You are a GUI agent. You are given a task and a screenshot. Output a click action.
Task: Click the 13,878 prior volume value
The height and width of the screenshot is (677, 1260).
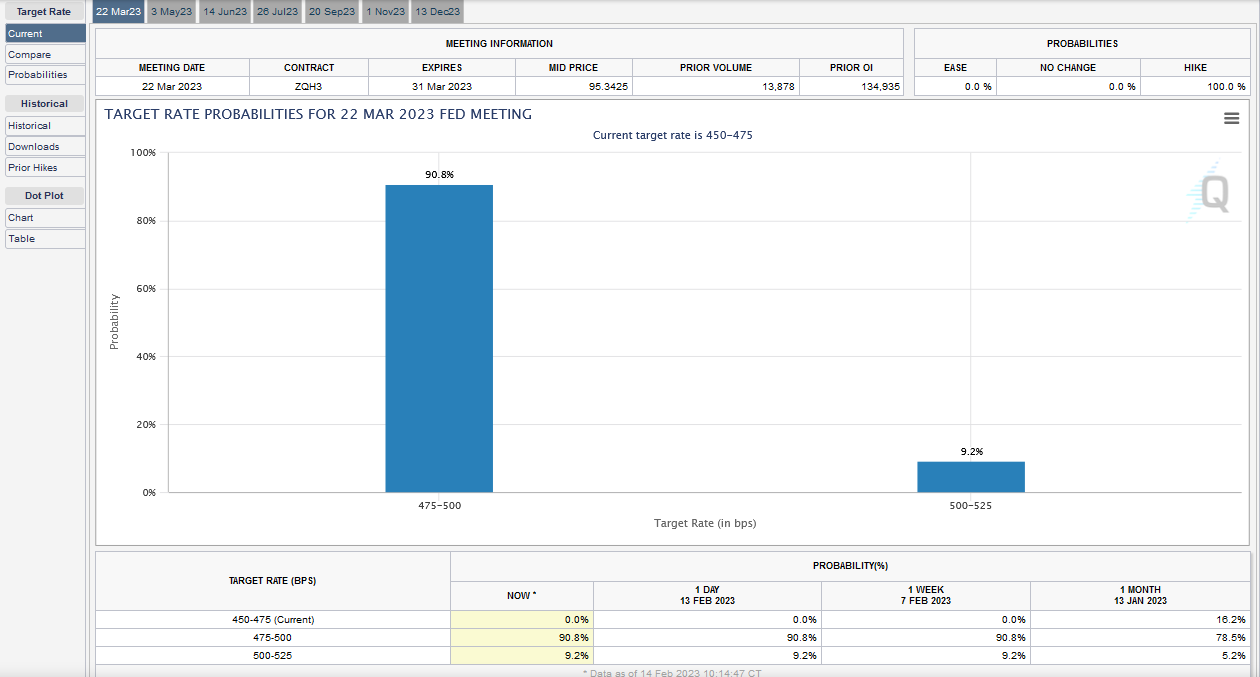778,87
